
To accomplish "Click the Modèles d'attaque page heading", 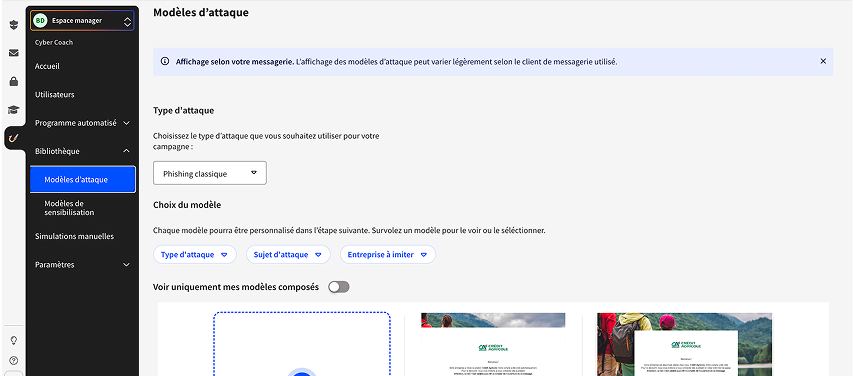I will pyautogui.click(x=200, y=12).
